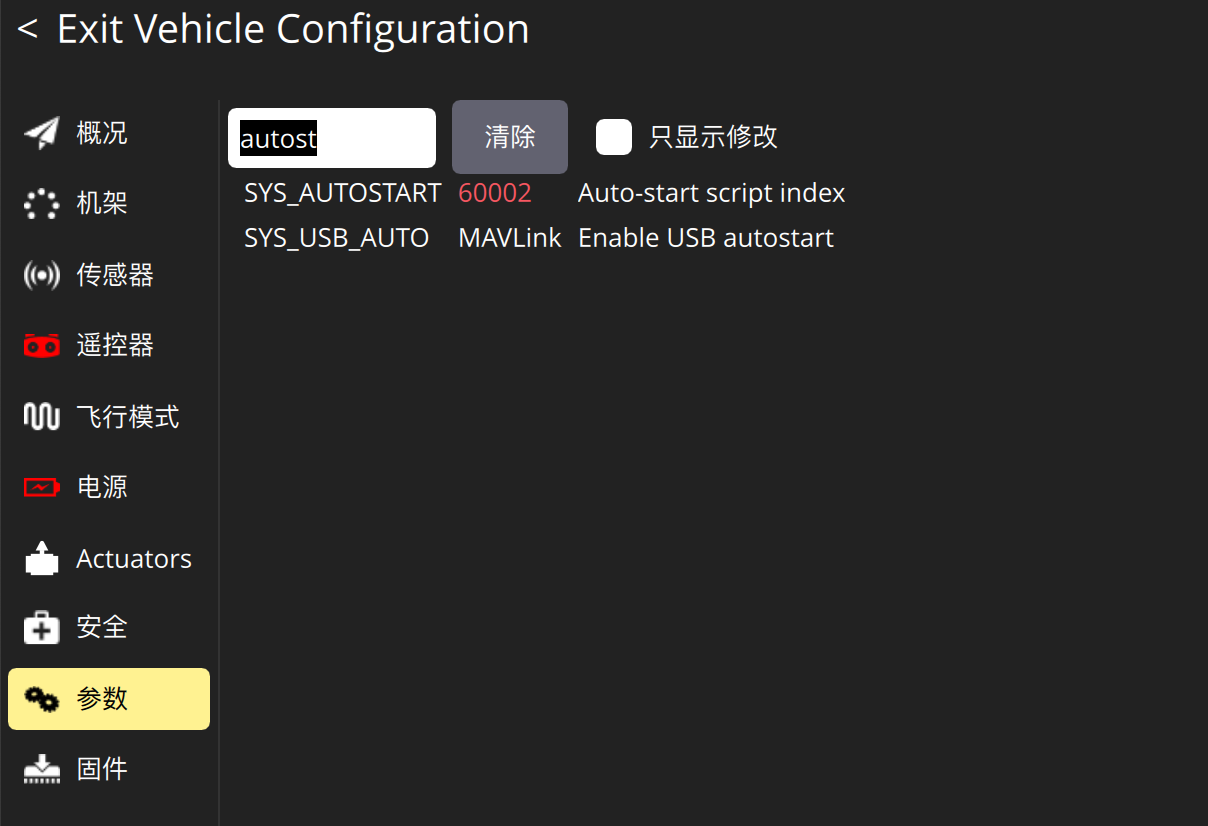Click the back arrow to exit configuration
1208x826 pixels.
pyautogui.click(x=28, y=30)
